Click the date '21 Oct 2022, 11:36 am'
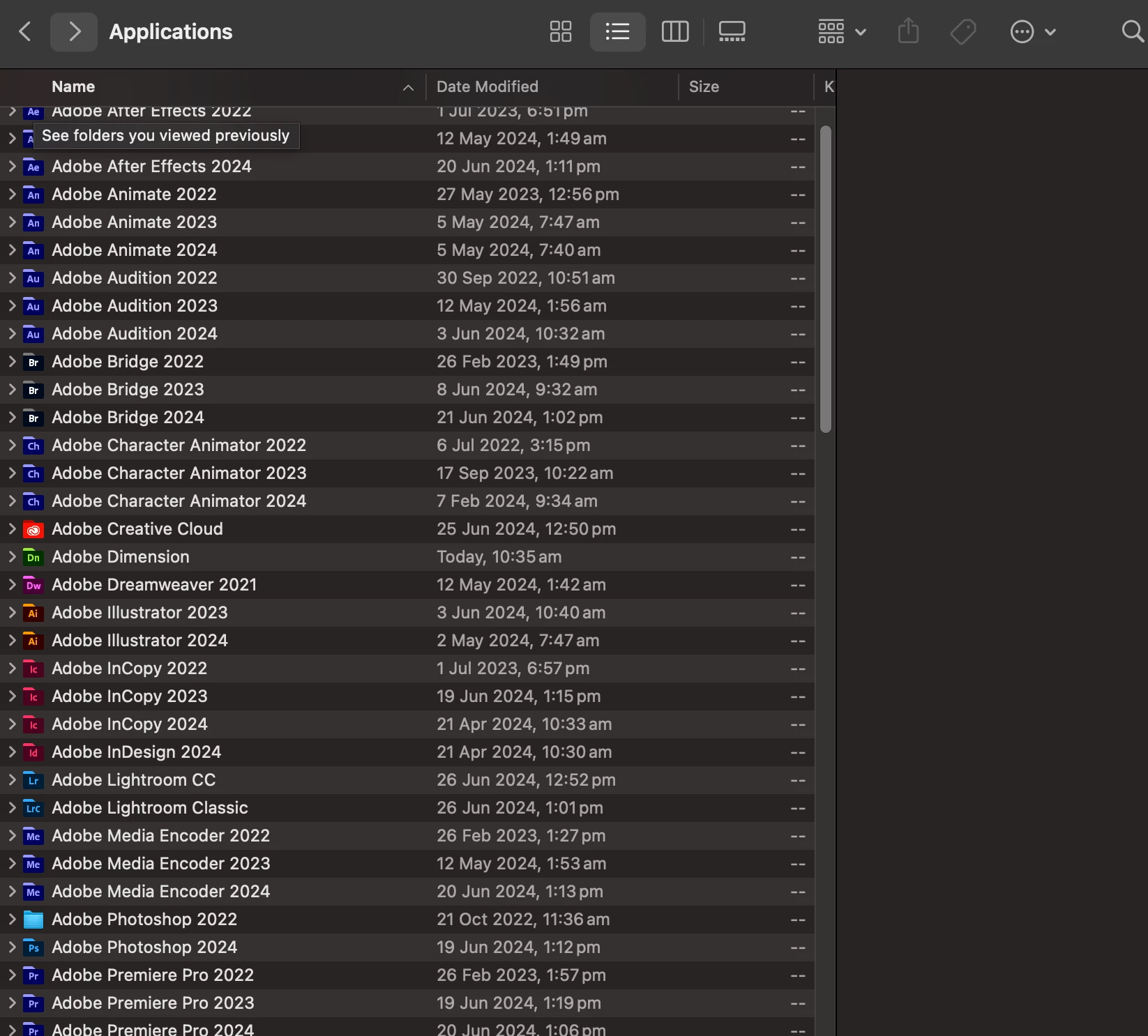1148x1036 pixels. pyautogui.click(x=523, y=920)
